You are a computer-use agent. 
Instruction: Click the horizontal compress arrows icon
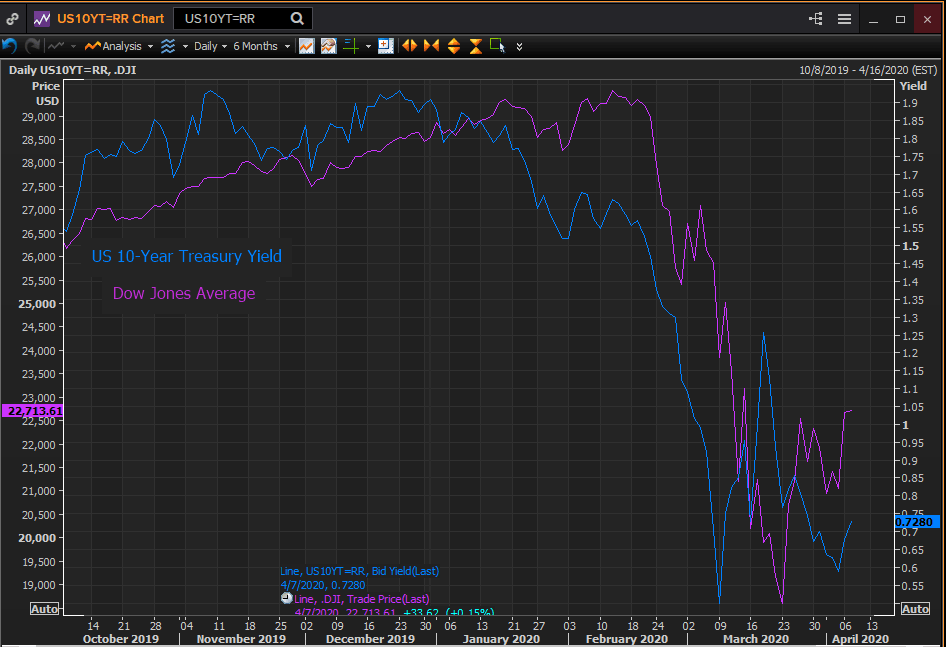click(x=431, y=45)
